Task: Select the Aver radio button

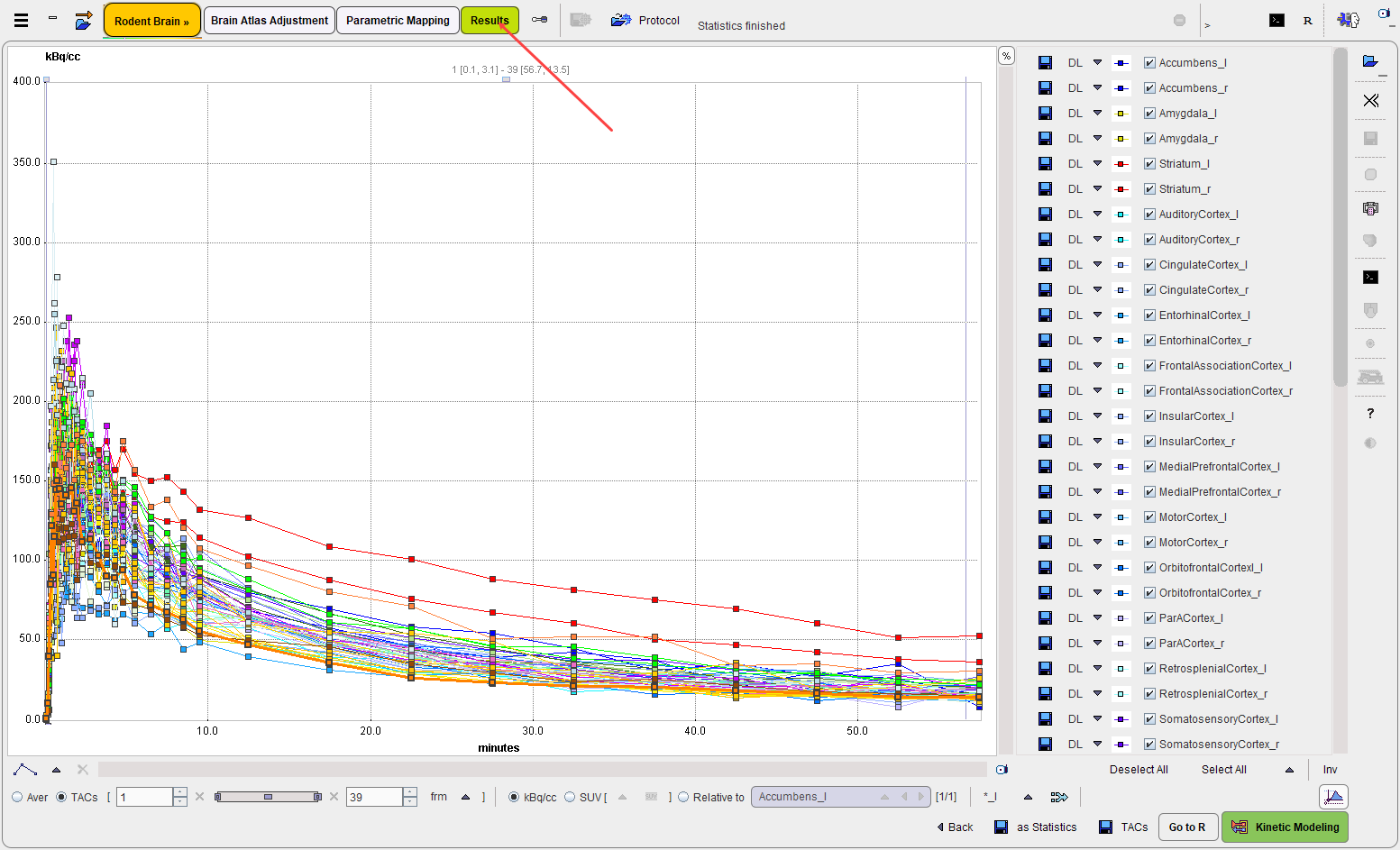Action: coord(17,797)
